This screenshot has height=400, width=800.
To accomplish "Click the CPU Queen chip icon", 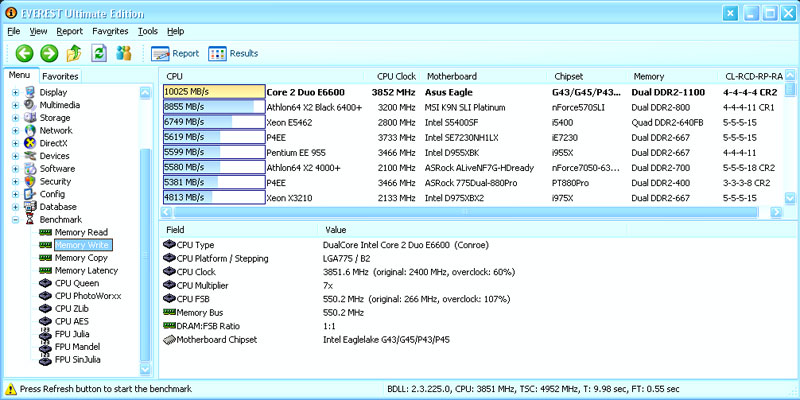I will (45, 283).
